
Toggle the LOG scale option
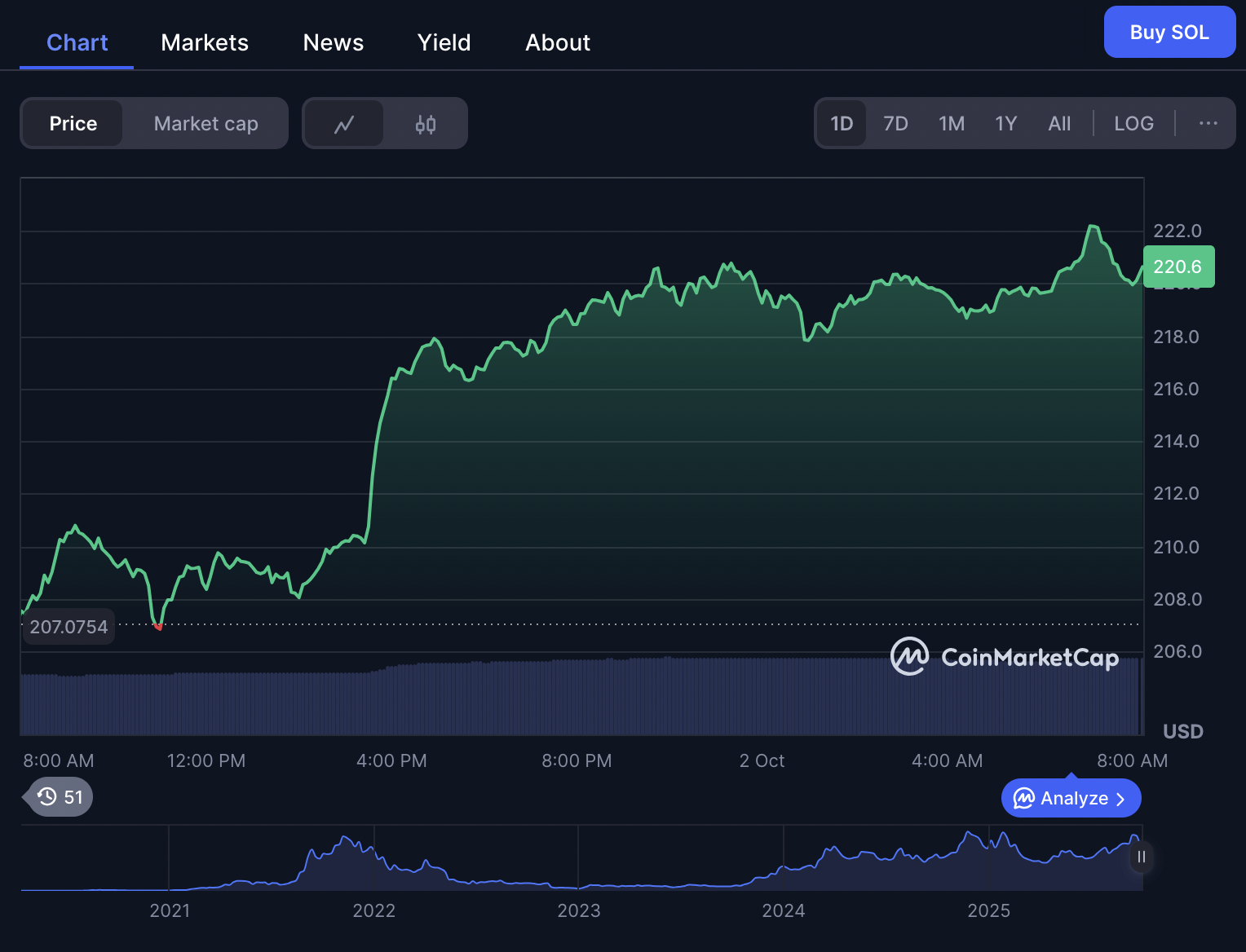(1133, 123)
